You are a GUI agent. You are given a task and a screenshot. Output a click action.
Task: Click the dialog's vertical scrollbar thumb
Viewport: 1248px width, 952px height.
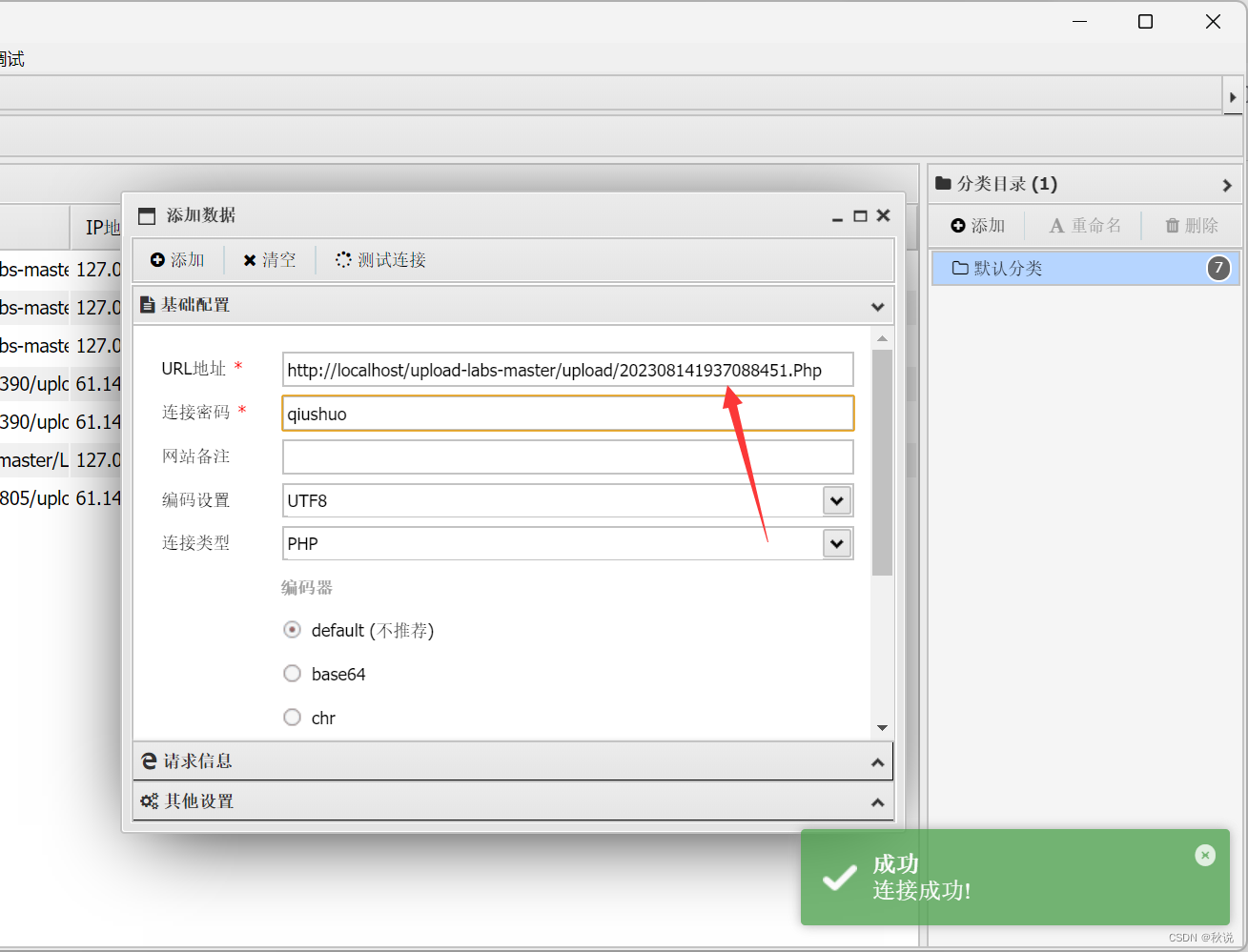click(882, 462)
